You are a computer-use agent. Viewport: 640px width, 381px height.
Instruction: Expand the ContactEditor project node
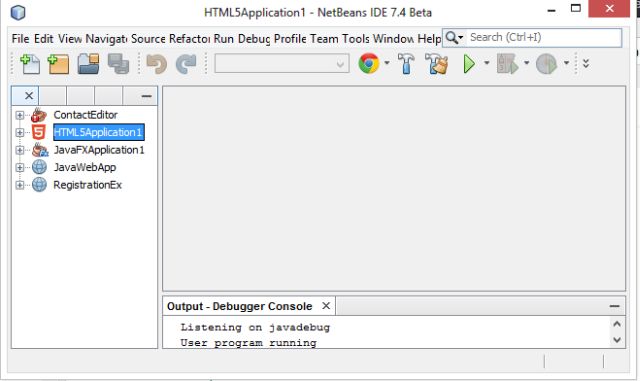coord(20,115)
